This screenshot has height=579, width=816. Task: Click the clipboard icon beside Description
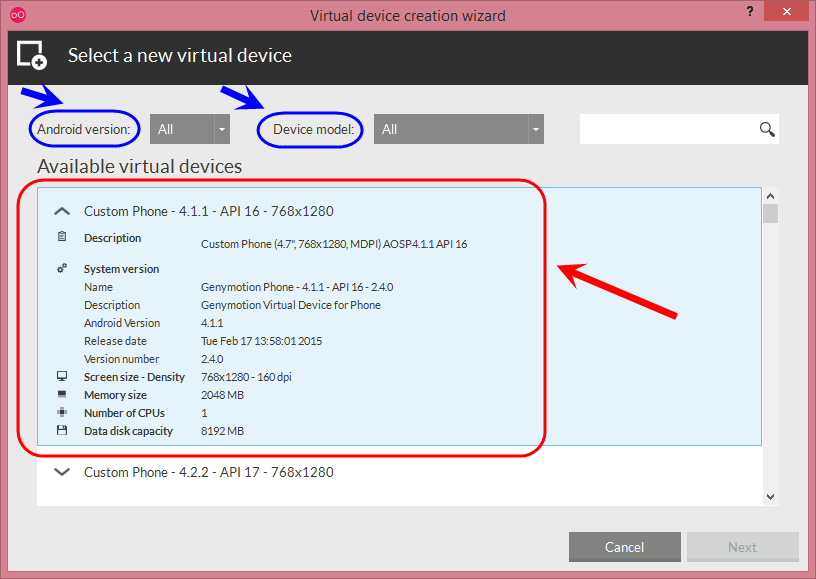62,237
